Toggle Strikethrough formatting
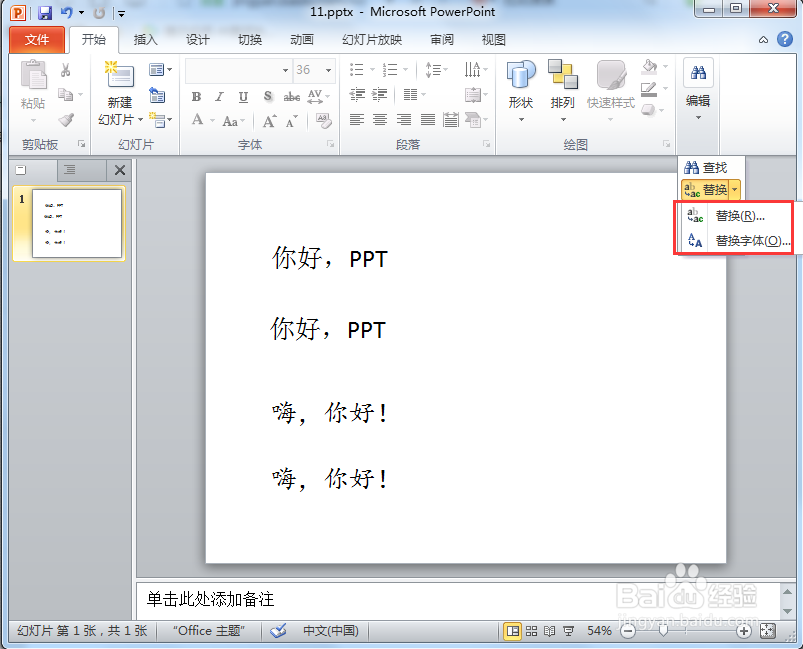This screenshot has height=649, width=803. pos(292,96)
